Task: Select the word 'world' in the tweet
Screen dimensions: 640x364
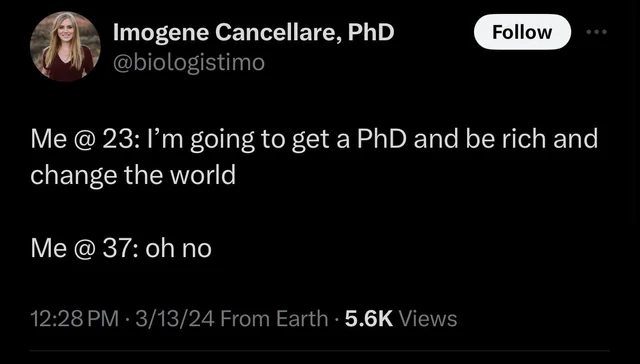Action: click(203, 175)
